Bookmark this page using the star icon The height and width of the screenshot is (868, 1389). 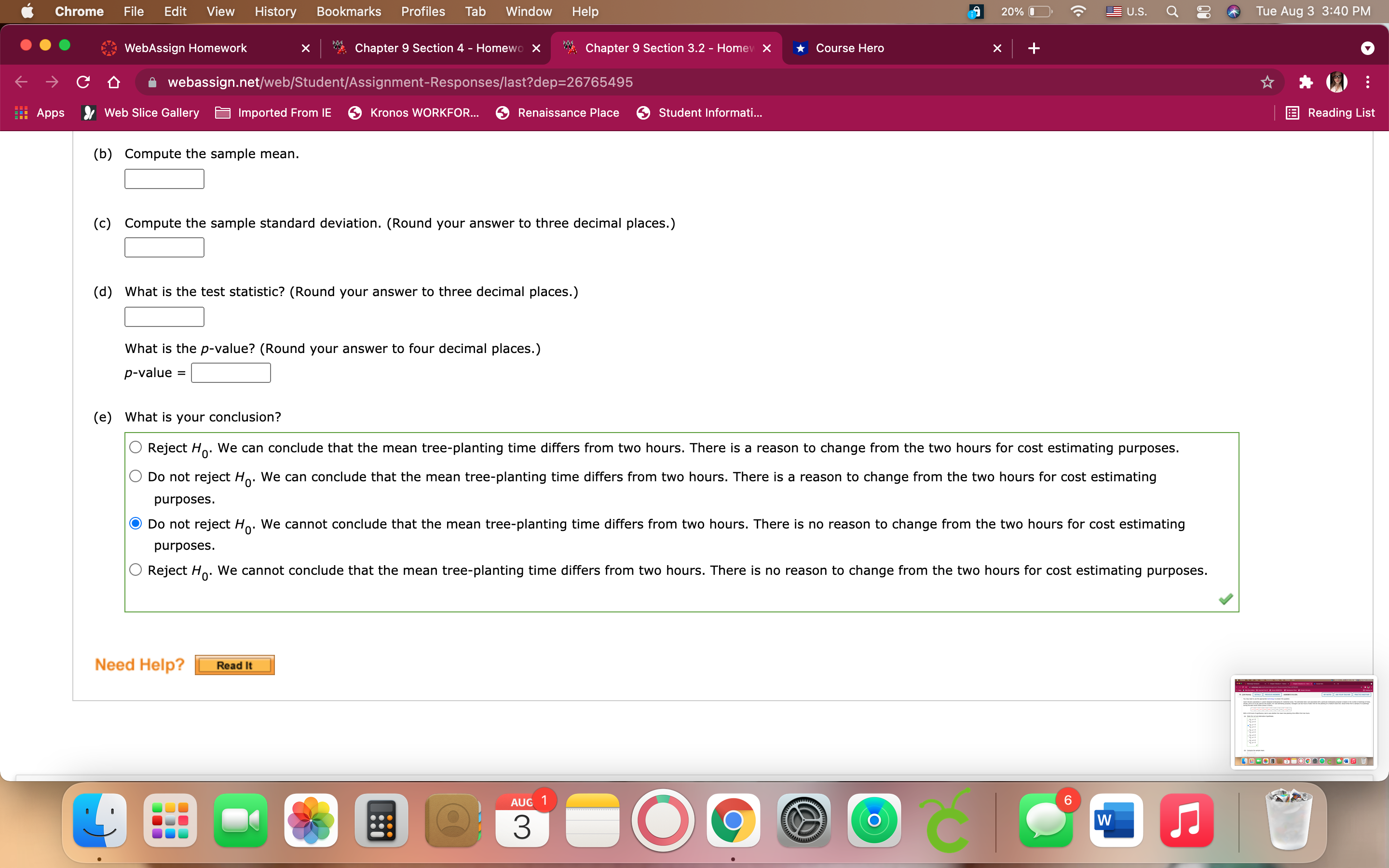pos(1267,82)
